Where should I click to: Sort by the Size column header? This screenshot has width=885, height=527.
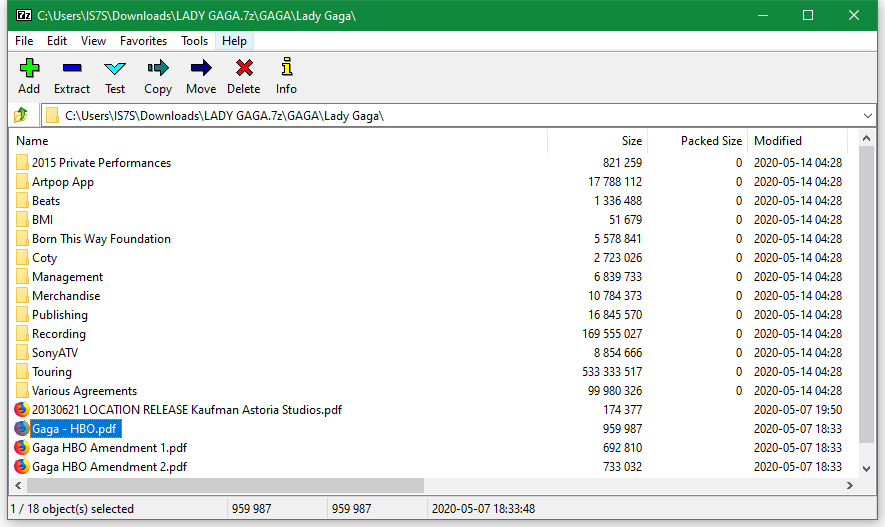(631, 141)
